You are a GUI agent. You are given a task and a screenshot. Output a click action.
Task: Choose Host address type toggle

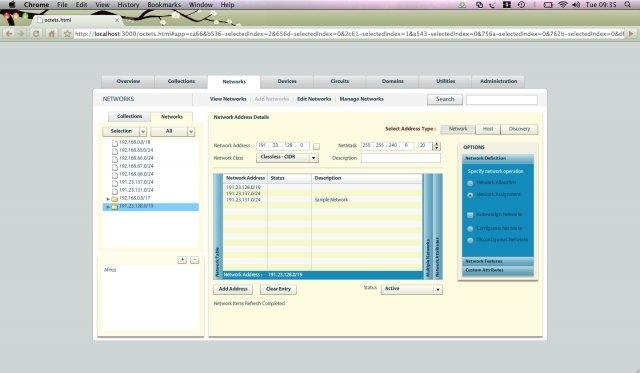pos(488,129)
